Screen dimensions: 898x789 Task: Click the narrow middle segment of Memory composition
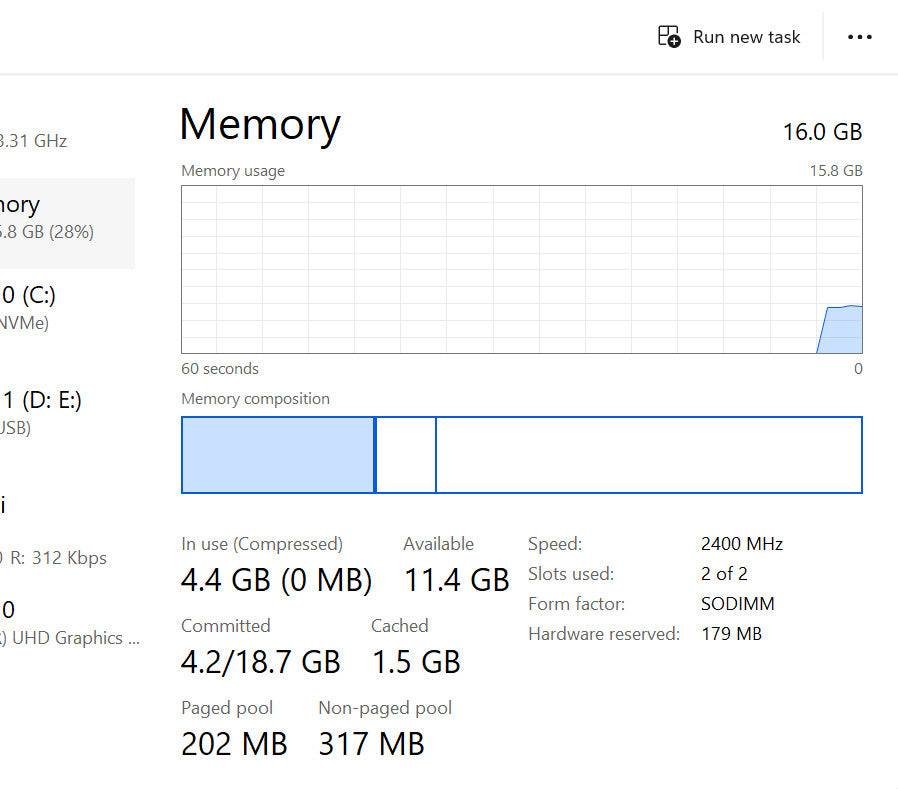(x=406, y=455)
